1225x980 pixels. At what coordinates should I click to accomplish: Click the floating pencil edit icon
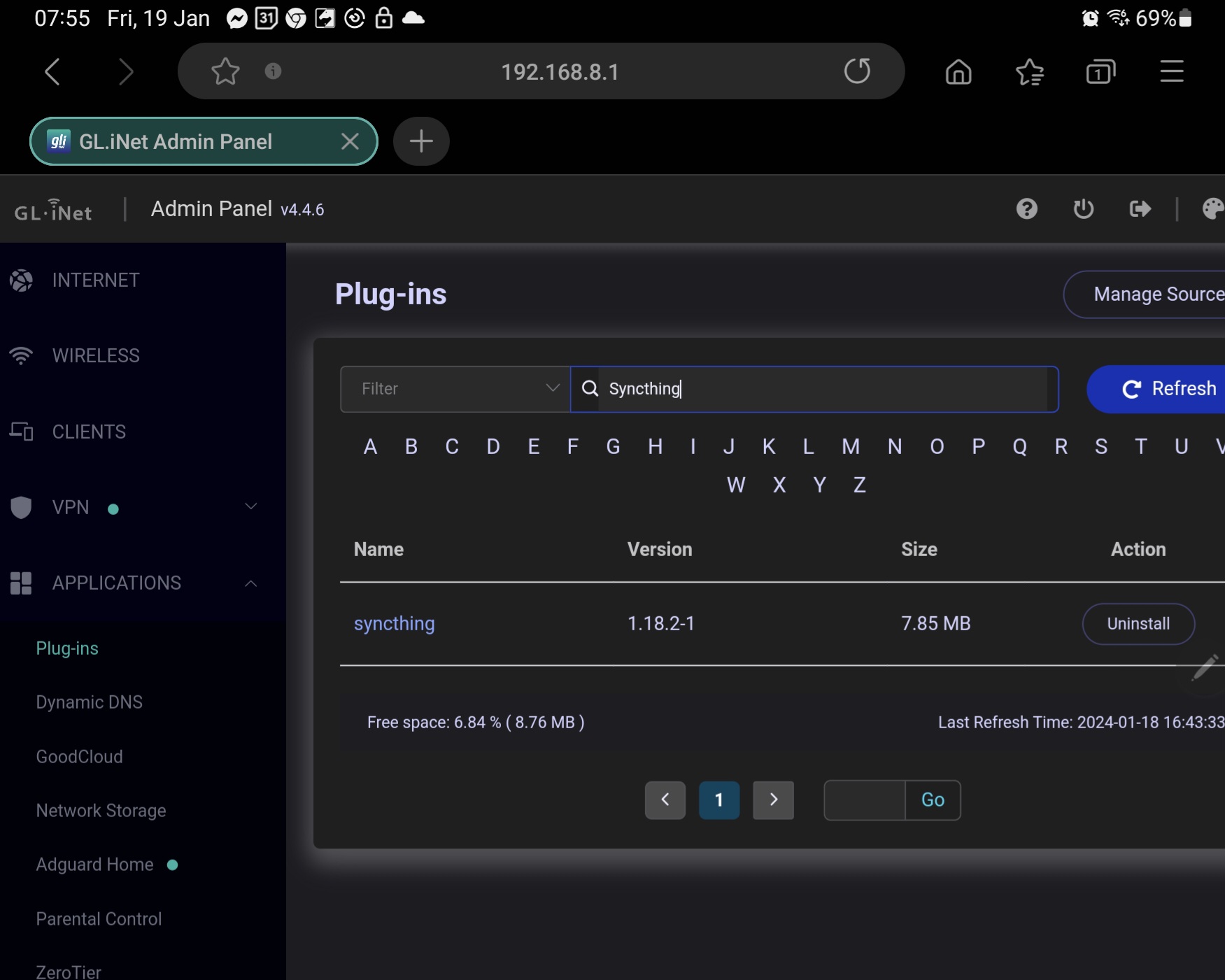(x=1205, y=668)
